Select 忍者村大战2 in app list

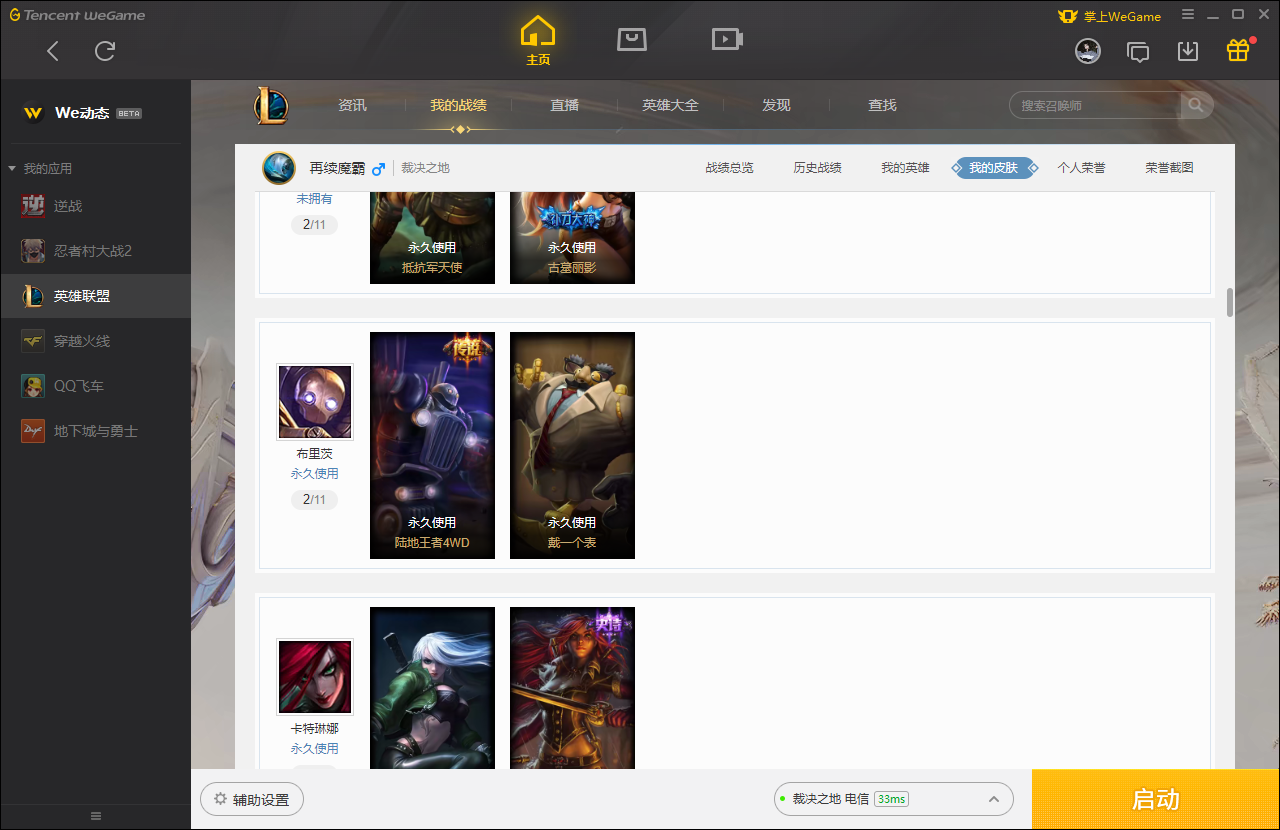point(95,251)
